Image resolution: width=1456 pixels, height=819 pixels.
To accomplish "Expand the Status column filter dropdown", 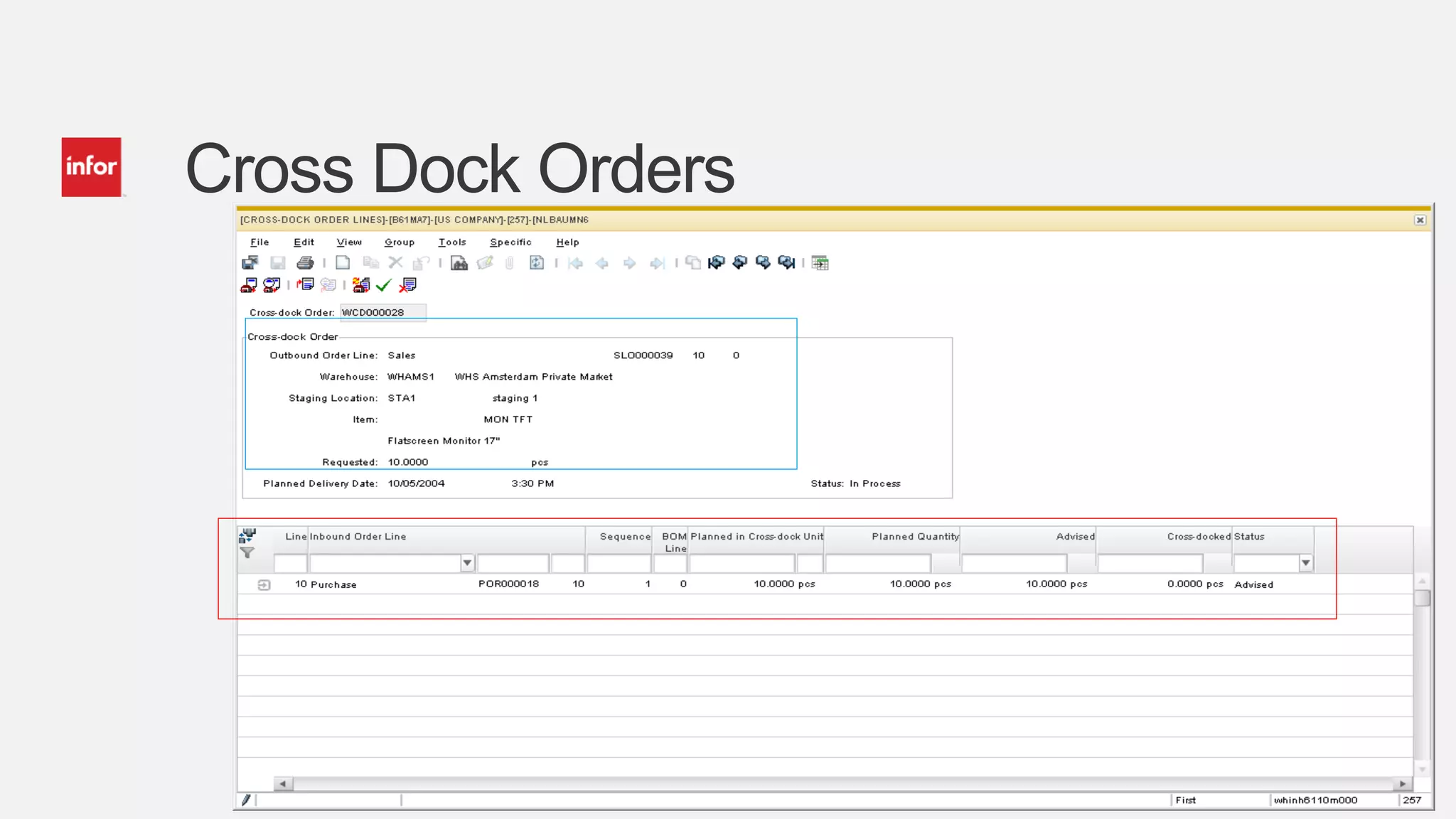I will pyautogui.click(x=1305, y=563).
